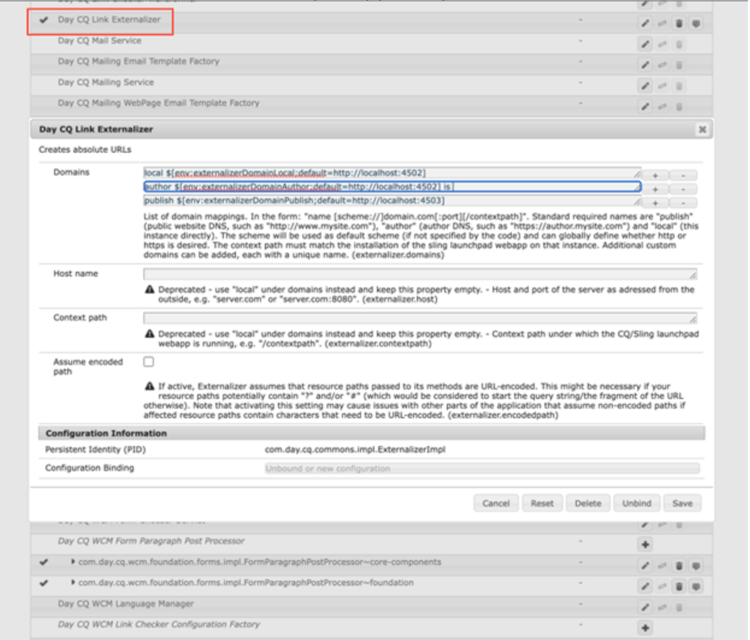
Task: Edit Day CQ WCM Language Manager
Action: (x=645, y=607)
